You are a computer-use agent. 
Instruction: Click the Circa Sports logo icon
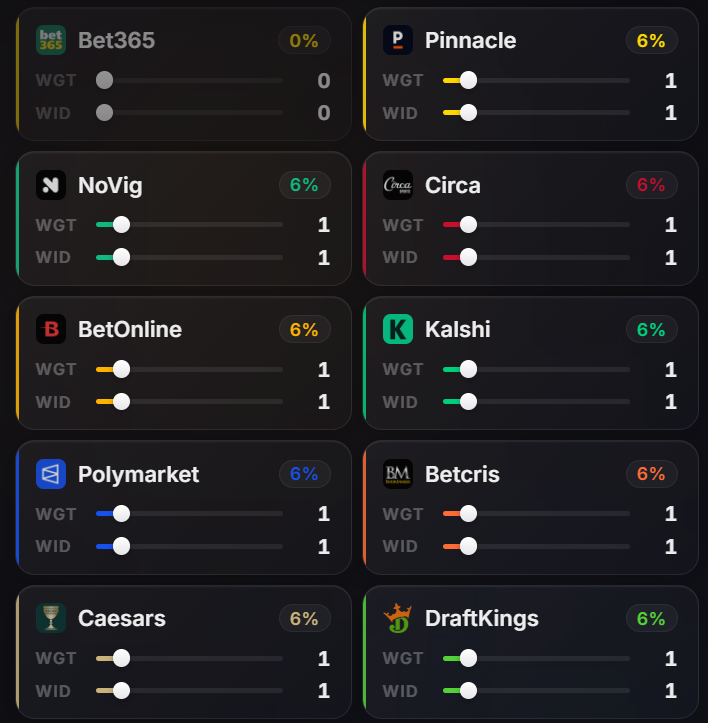pyautogui.click(x=398, y=185)
